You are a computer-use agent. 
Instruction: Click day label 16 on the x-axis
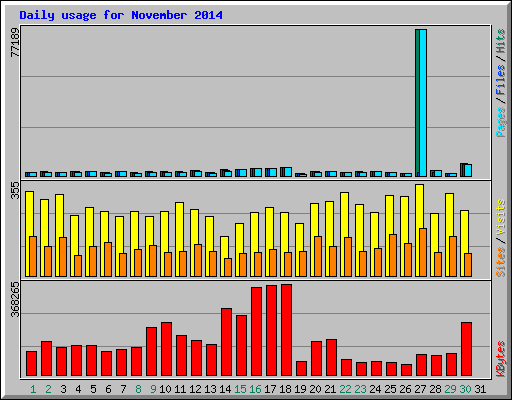tap(255, 389)
